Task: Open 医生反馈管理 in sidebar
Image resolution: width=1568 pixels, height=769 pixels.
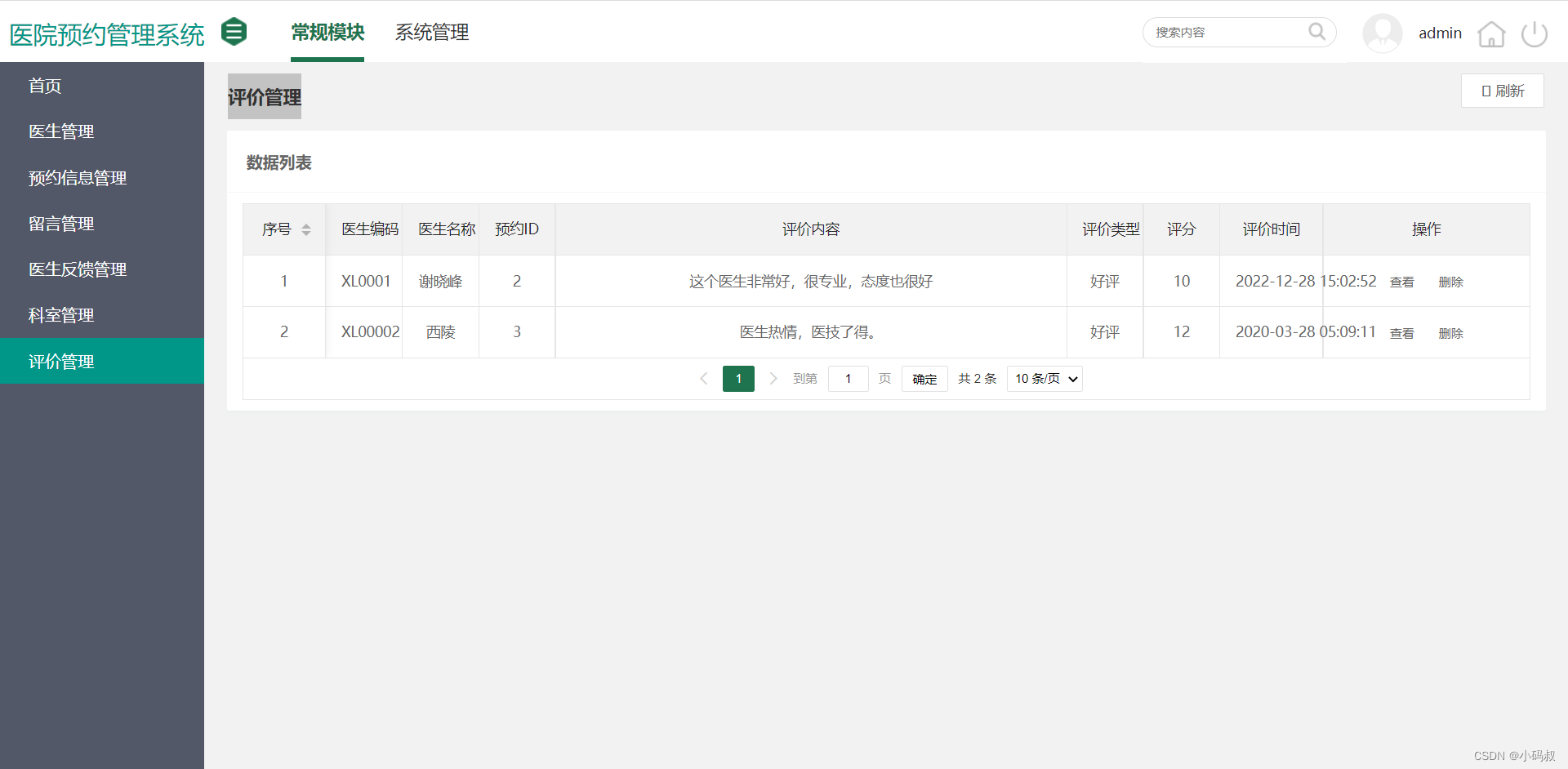Action: click(x=102, y=269)
